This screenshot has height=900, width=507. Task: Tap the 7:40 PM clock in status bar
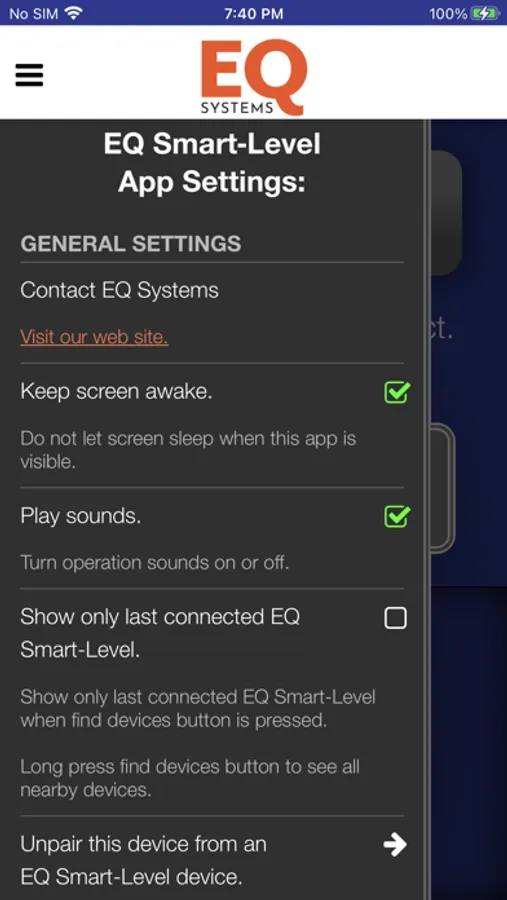coord(253,14)
